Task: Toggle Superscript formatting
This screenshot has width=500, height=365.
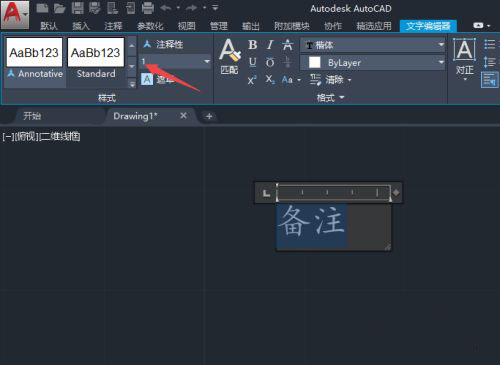Action: click(252, 80)
